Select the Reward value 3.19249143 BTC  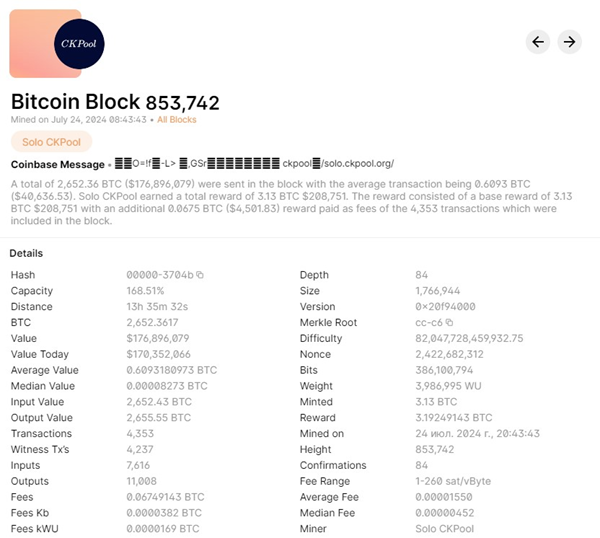[x=453, y=418]
